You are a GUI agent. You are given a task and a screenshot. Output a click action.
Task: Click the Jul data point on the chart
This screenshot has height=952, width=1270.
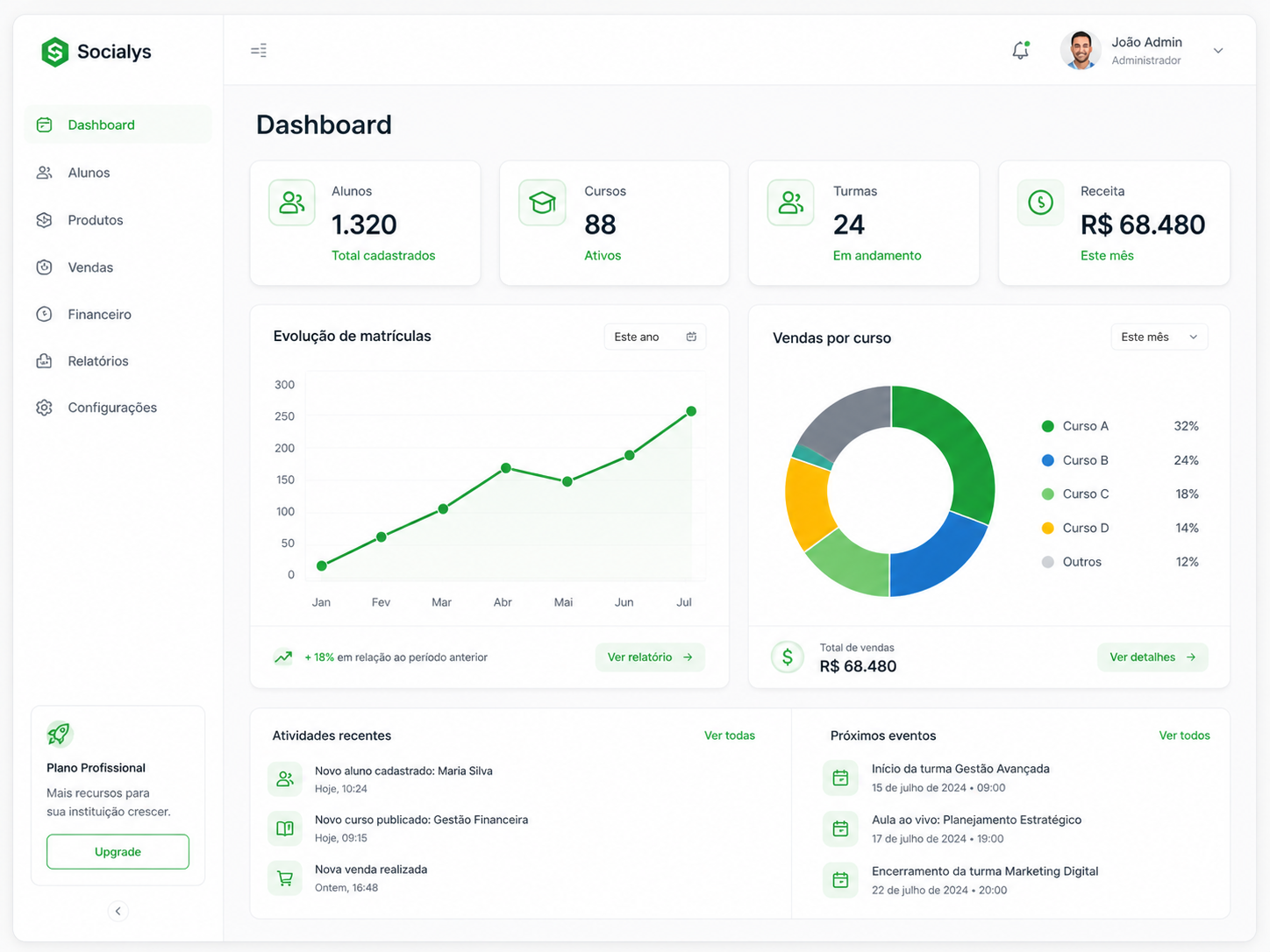coord(691,411)
